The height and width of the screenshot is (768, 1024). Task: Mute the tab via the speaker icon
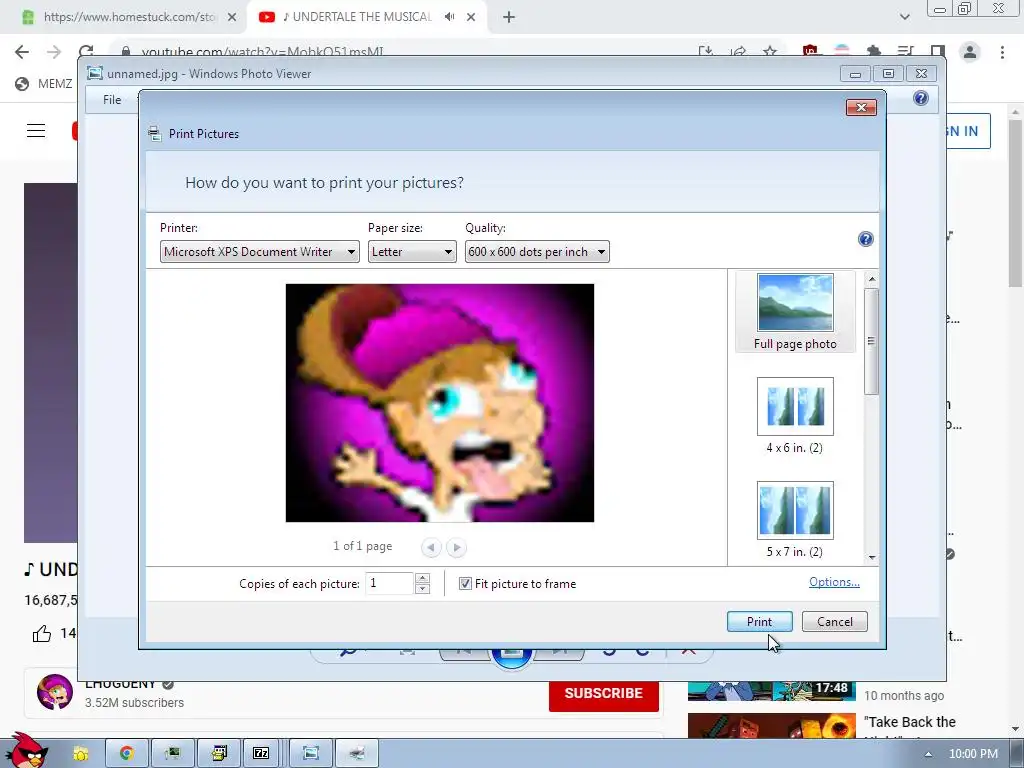[x=449, y=17]
